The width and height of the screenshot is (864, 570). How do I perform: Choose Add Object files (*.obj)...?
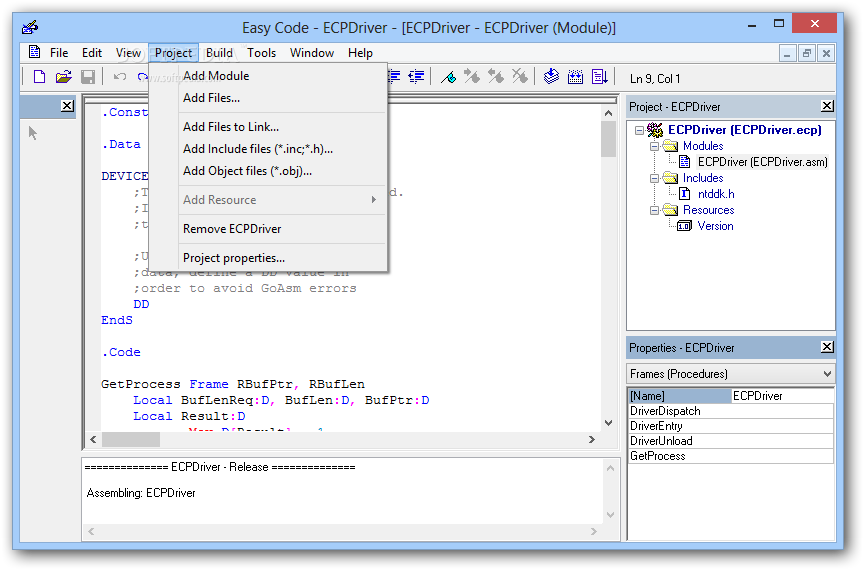pyautogui.click(x=268, y=171)
